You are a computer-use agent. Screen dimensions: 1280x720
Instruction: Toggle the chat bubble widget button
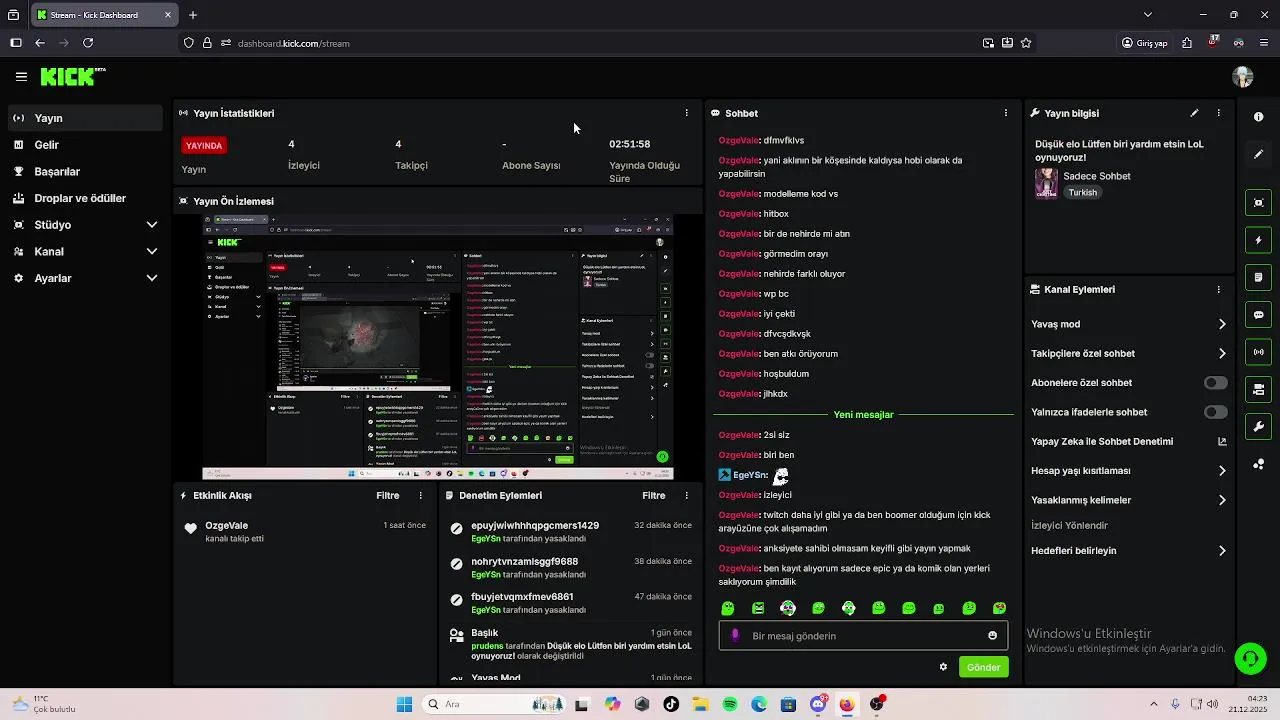pos(1258,315)
